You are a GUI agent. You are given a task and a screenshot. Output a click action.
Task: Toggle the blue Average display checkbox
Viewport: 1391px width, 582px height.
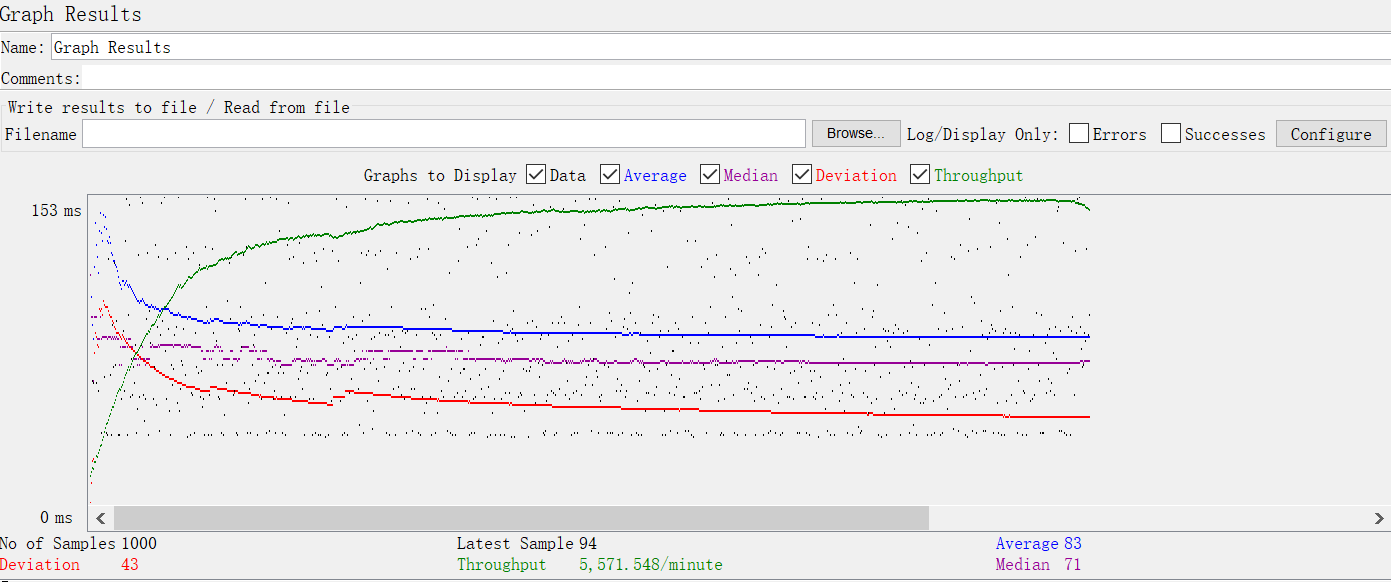pyautogui.click(x=610, y=175)
